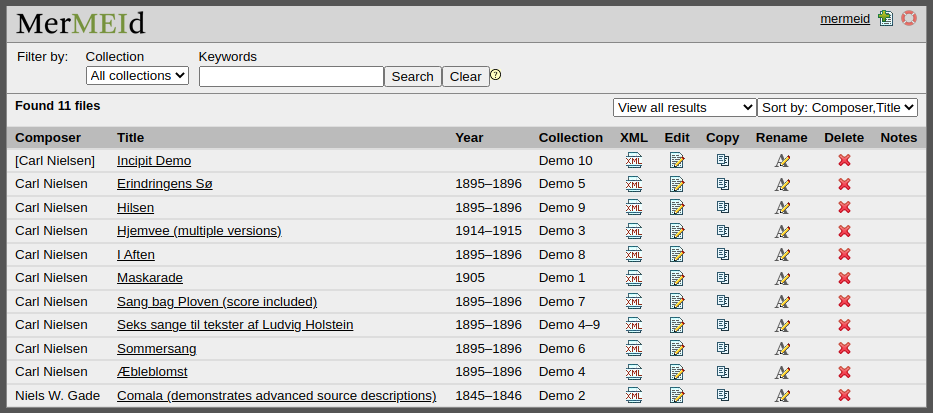933x413 pixels.
Task: Expand the View all results dropdown
Action: [x=684, y=107]
